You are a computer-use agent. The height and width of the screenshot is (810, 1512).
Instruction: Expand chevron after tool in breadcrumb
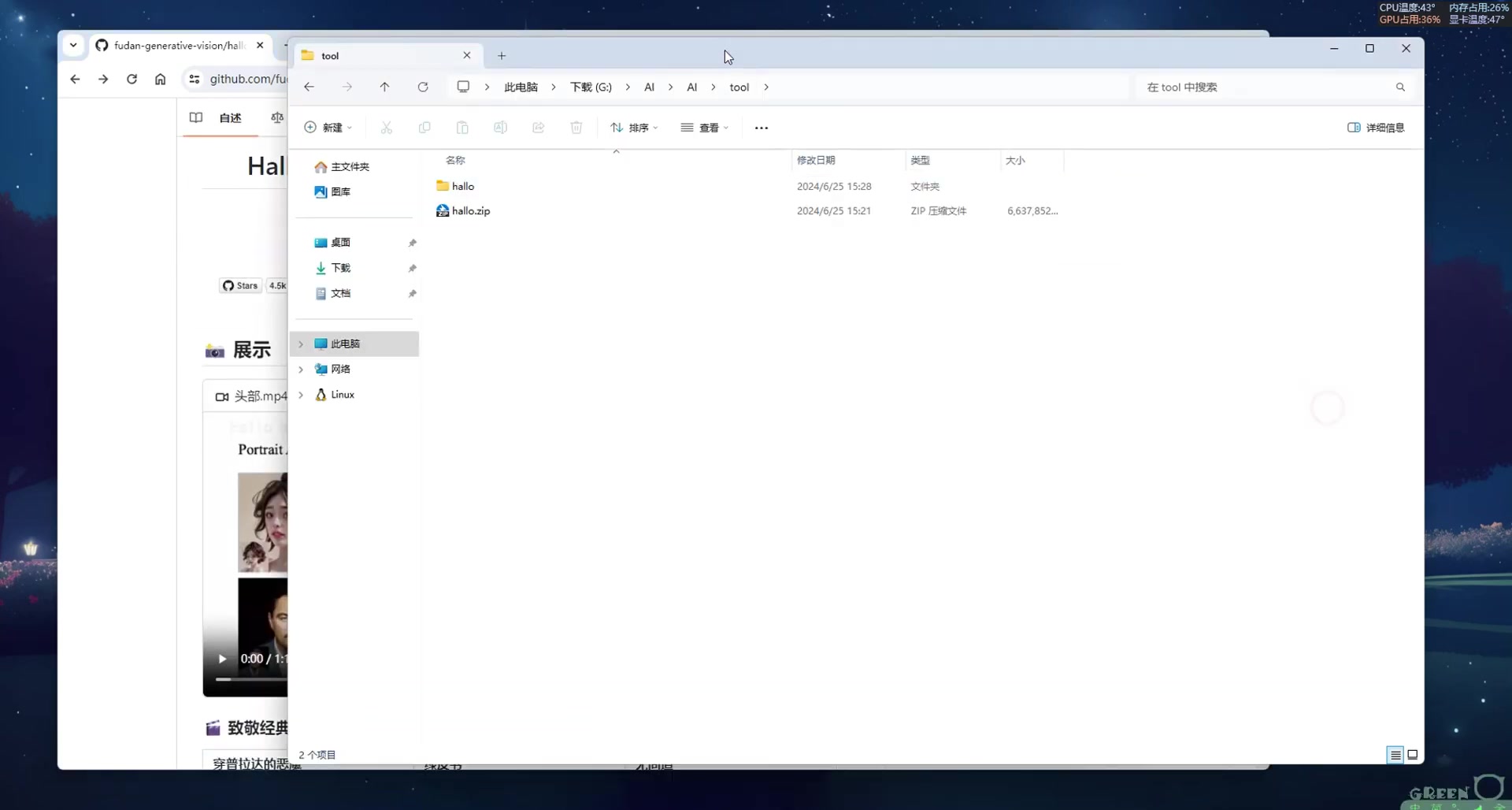[766, 87]
